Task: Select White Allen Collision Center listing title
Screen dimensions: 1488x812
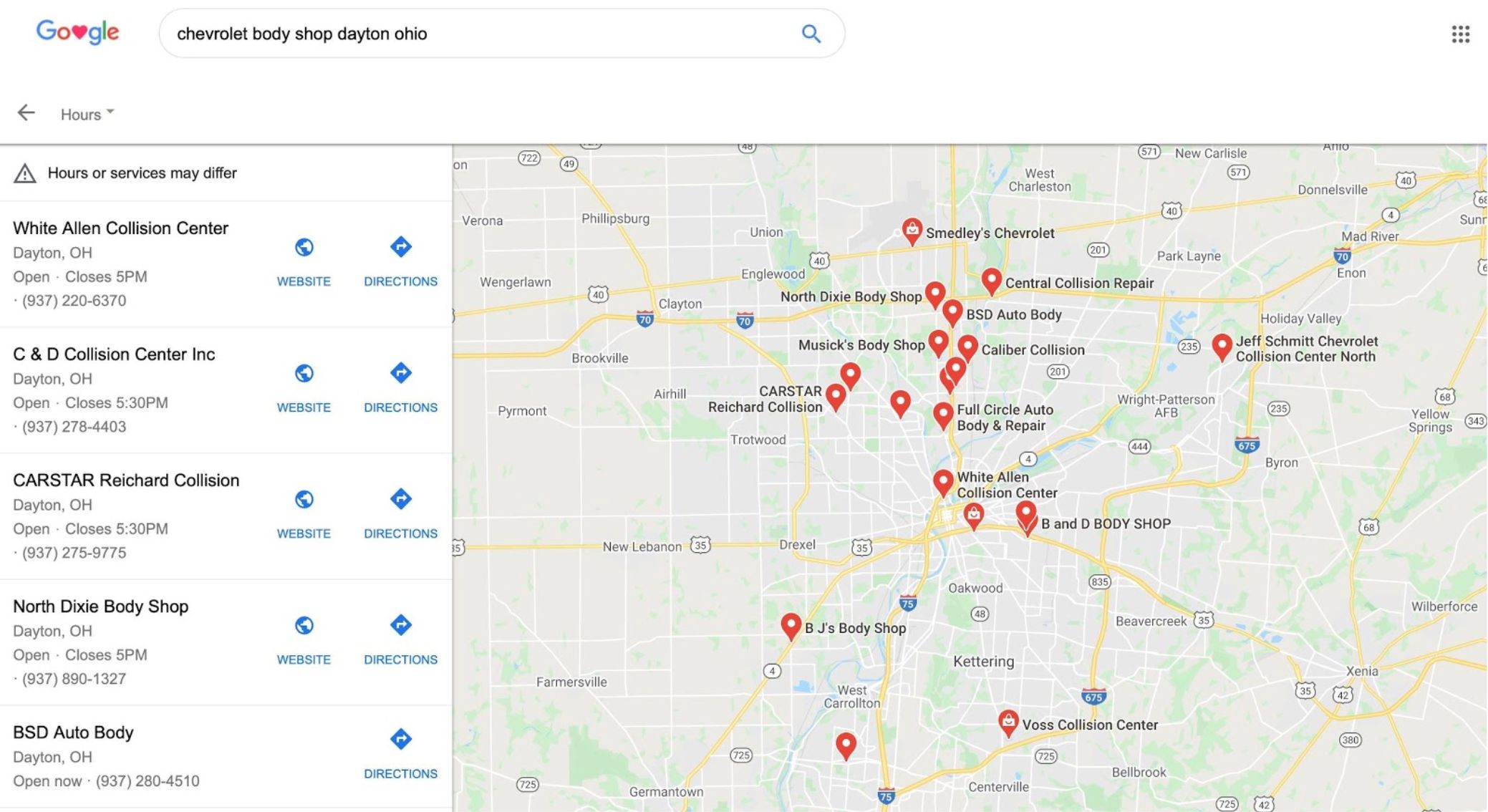Action: tap(120, 228)
